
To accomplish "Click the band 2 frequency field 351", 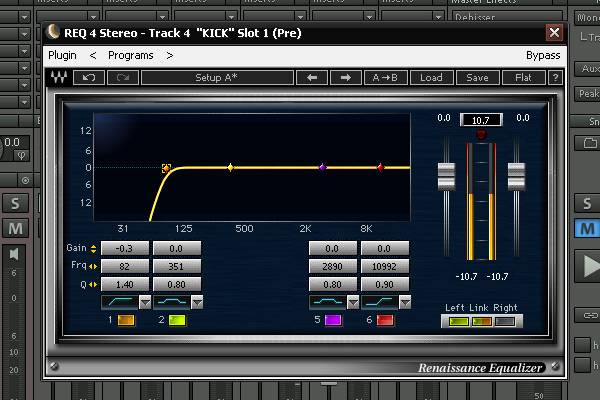I will pyautogui.click(x=177, y=266).
